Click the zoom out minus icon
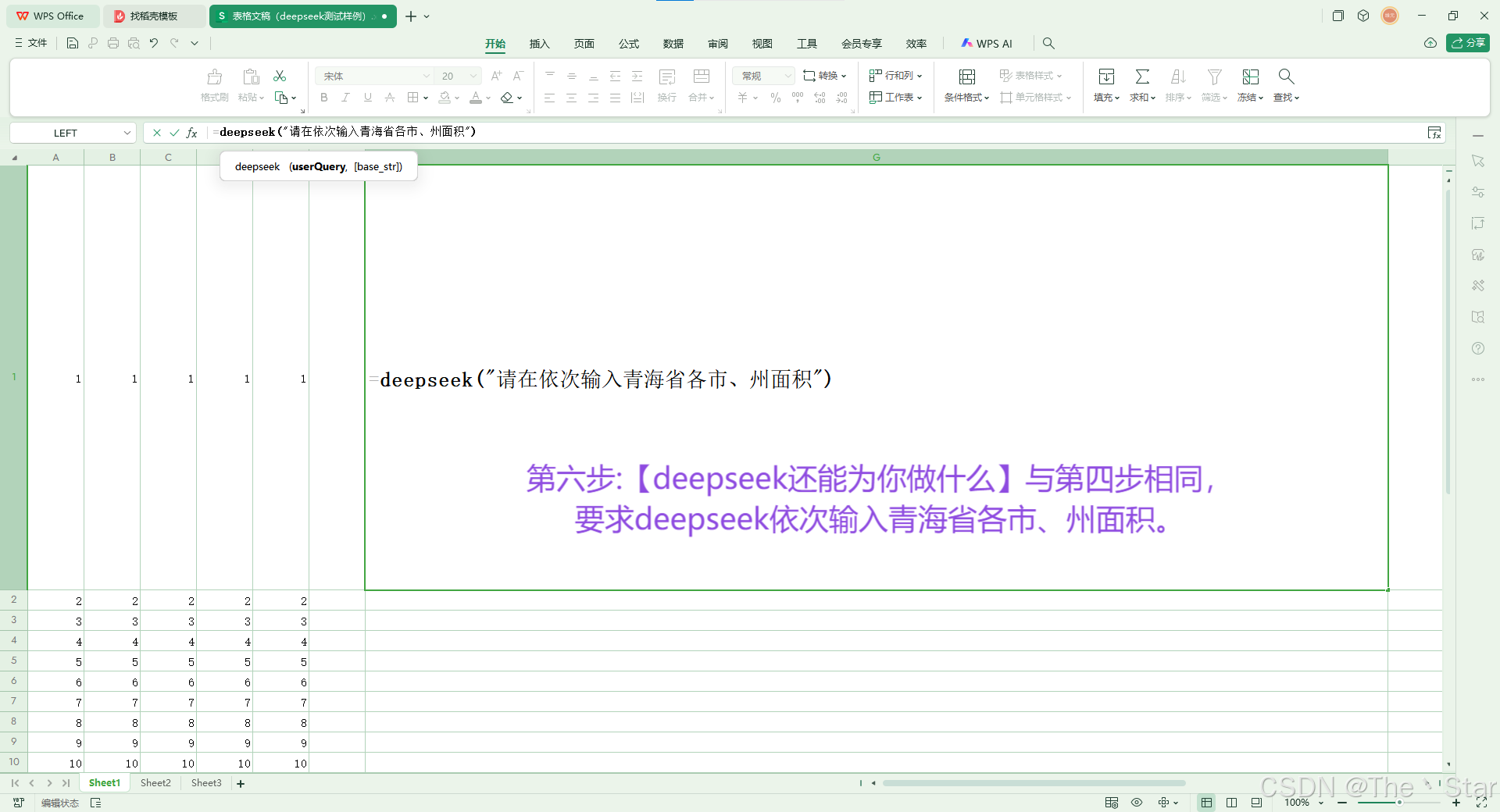Screen dimensions: 1500x812 pos(1342,803)
